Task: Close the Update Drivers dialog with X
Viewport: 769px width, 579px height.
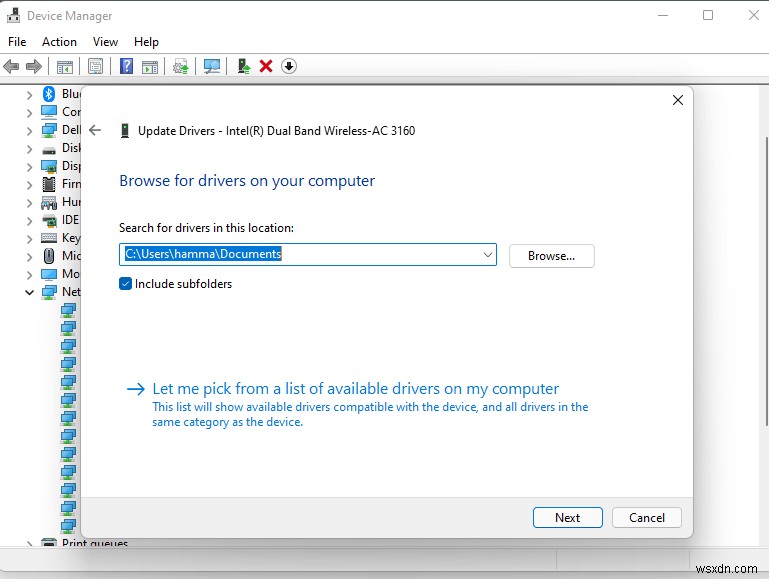Action: coord(678,100)
